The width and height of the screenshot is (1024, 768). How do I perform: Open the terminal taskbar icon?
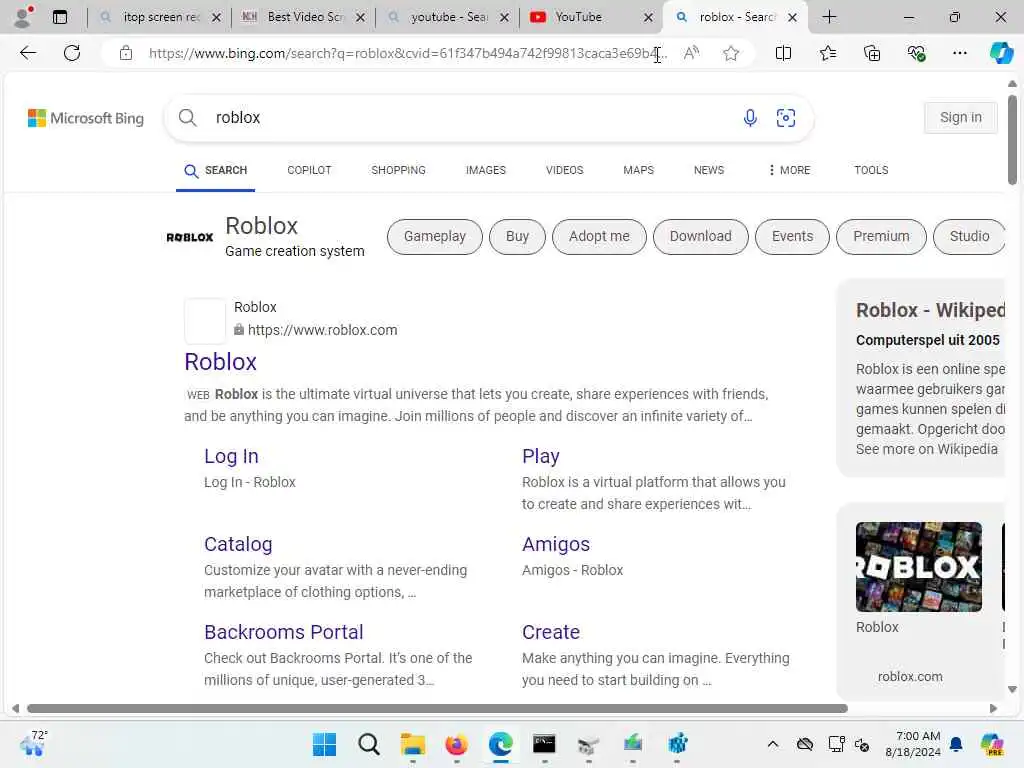pos(544,744)
